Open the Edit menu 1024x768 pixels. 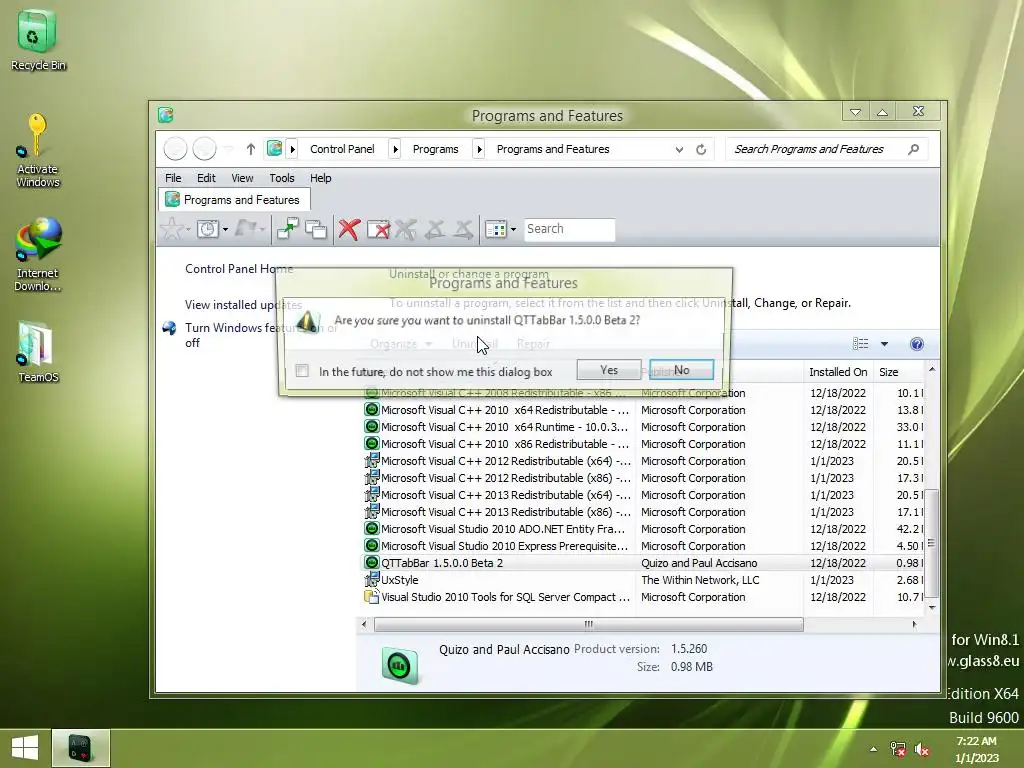[206, 178]
